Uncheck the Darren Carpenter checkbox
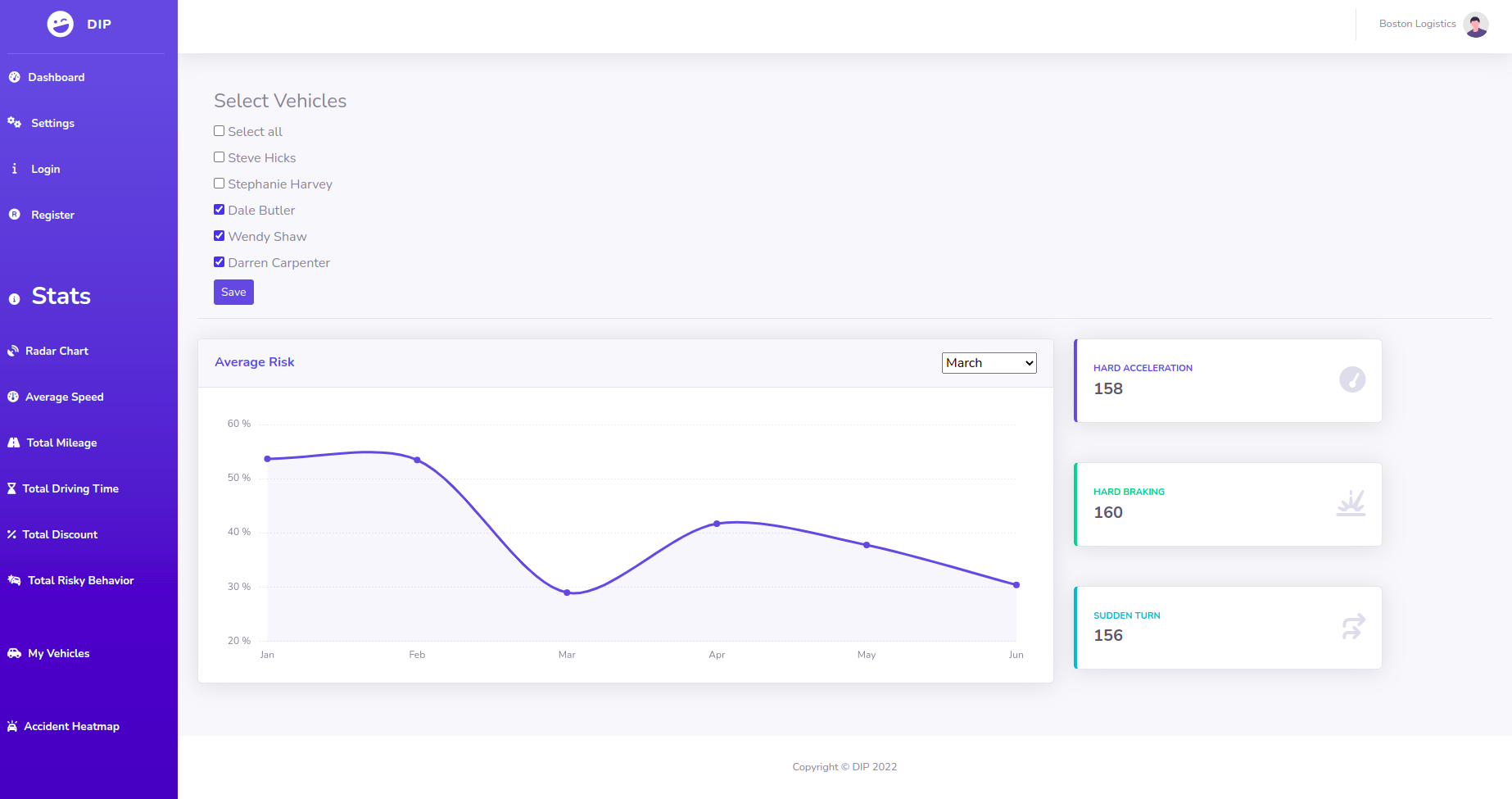The image size is (1512, 799). [x=220, y=262]
